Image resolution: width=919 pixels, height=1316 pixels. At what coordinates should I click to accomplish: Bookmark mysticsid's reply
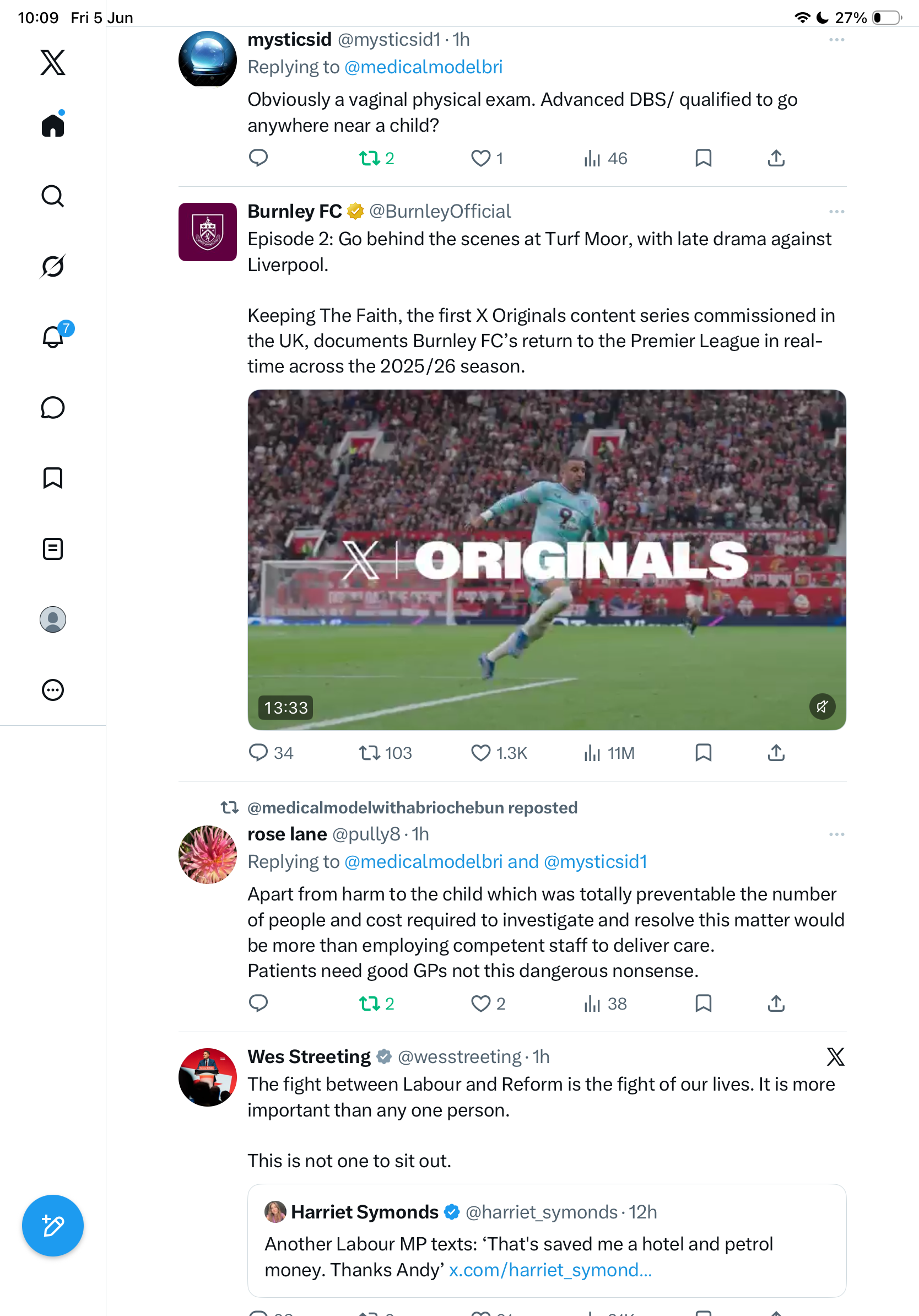703,158
